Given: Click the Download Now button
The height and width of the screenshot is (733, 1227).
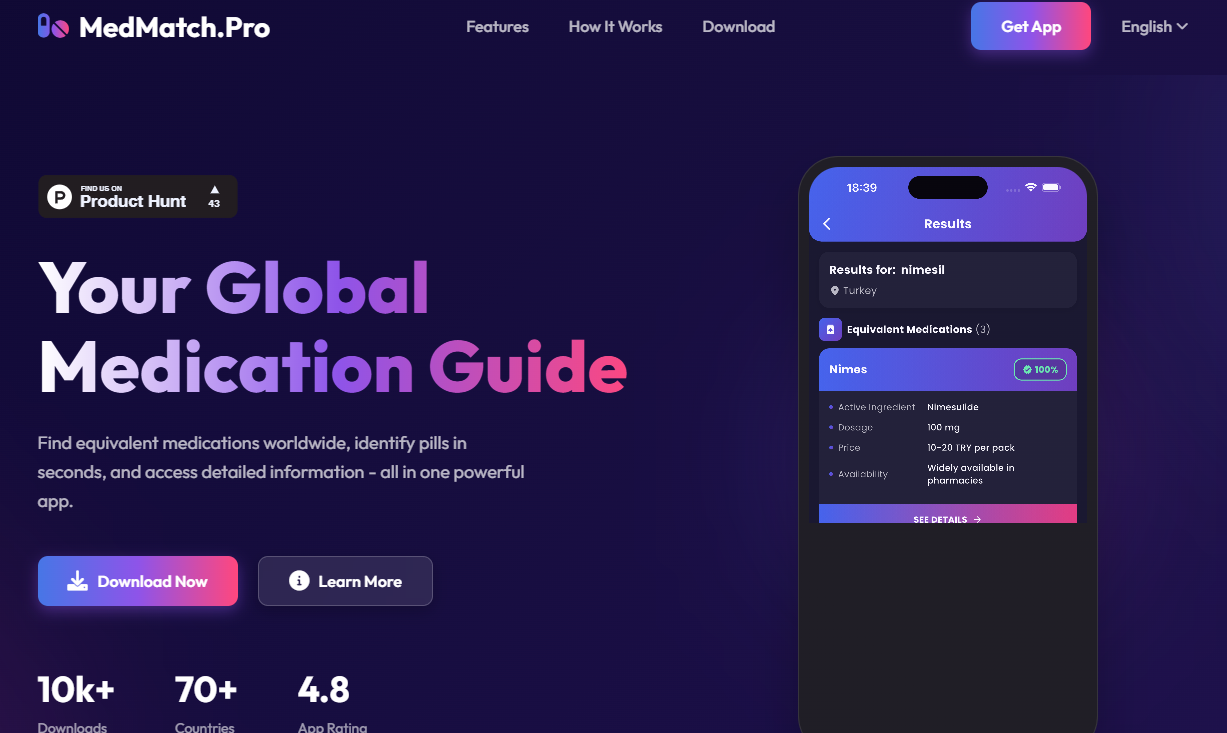Looking at the screenshot, I should pyautogui.click(x=138, y=581).
